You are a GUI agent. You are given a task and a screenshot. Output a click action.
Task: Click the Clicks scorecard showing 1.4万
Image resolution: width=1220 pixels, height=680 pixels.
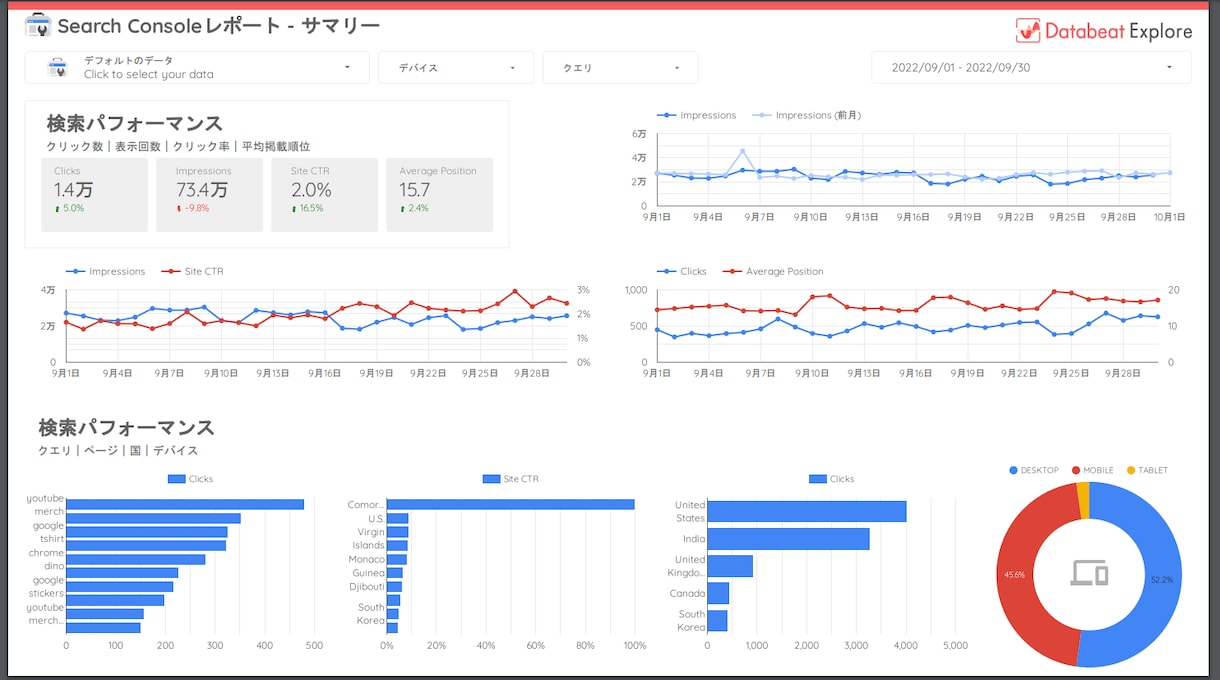point(94,195)
